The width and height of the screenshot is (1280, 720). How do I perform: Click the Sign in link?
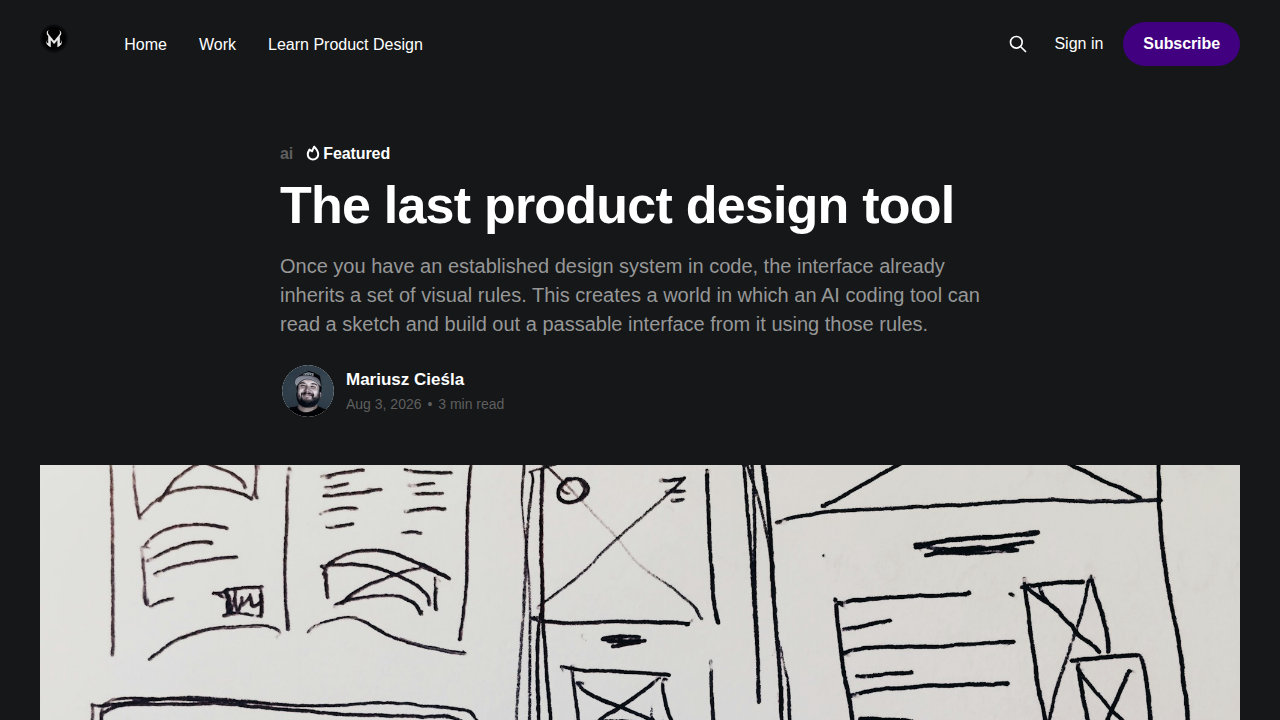coord(1078,43)
